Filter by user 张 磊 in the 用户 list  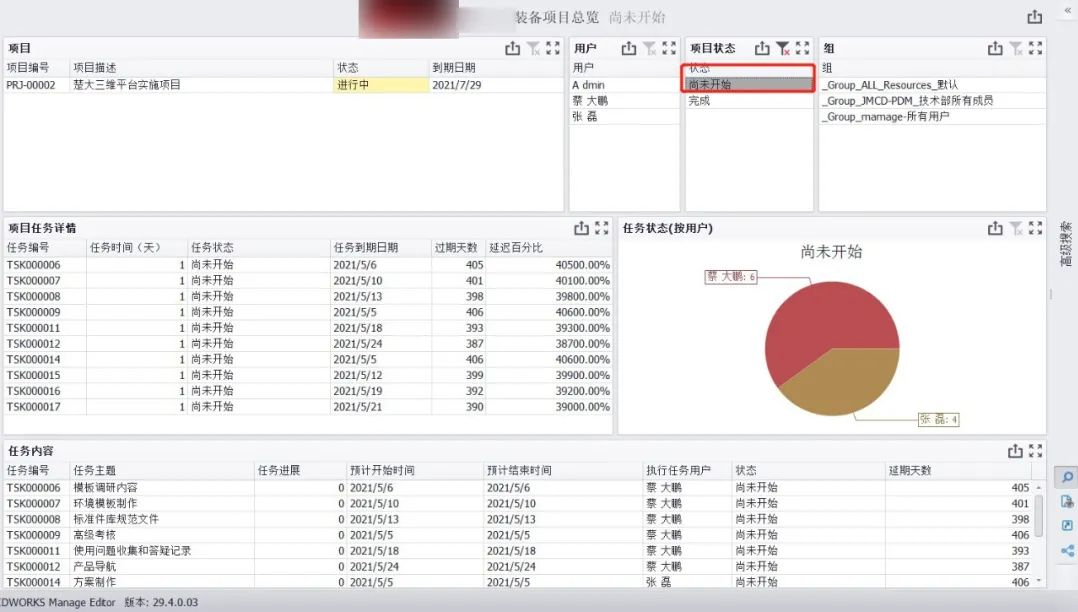point(624,116)
